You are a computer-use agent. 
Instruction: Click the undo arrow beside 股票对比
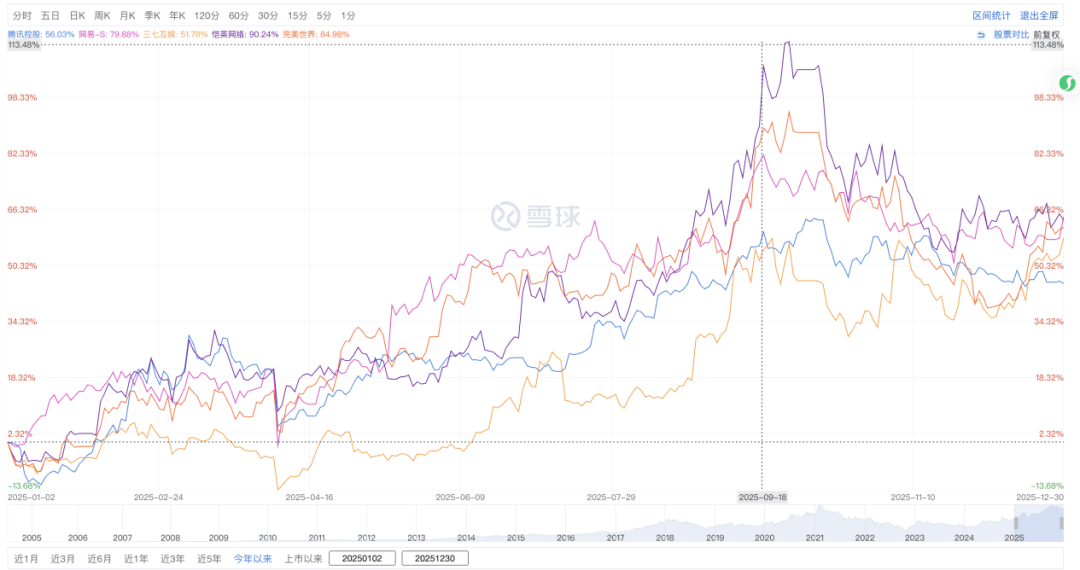pyautogui.click(x=981, y=34)
